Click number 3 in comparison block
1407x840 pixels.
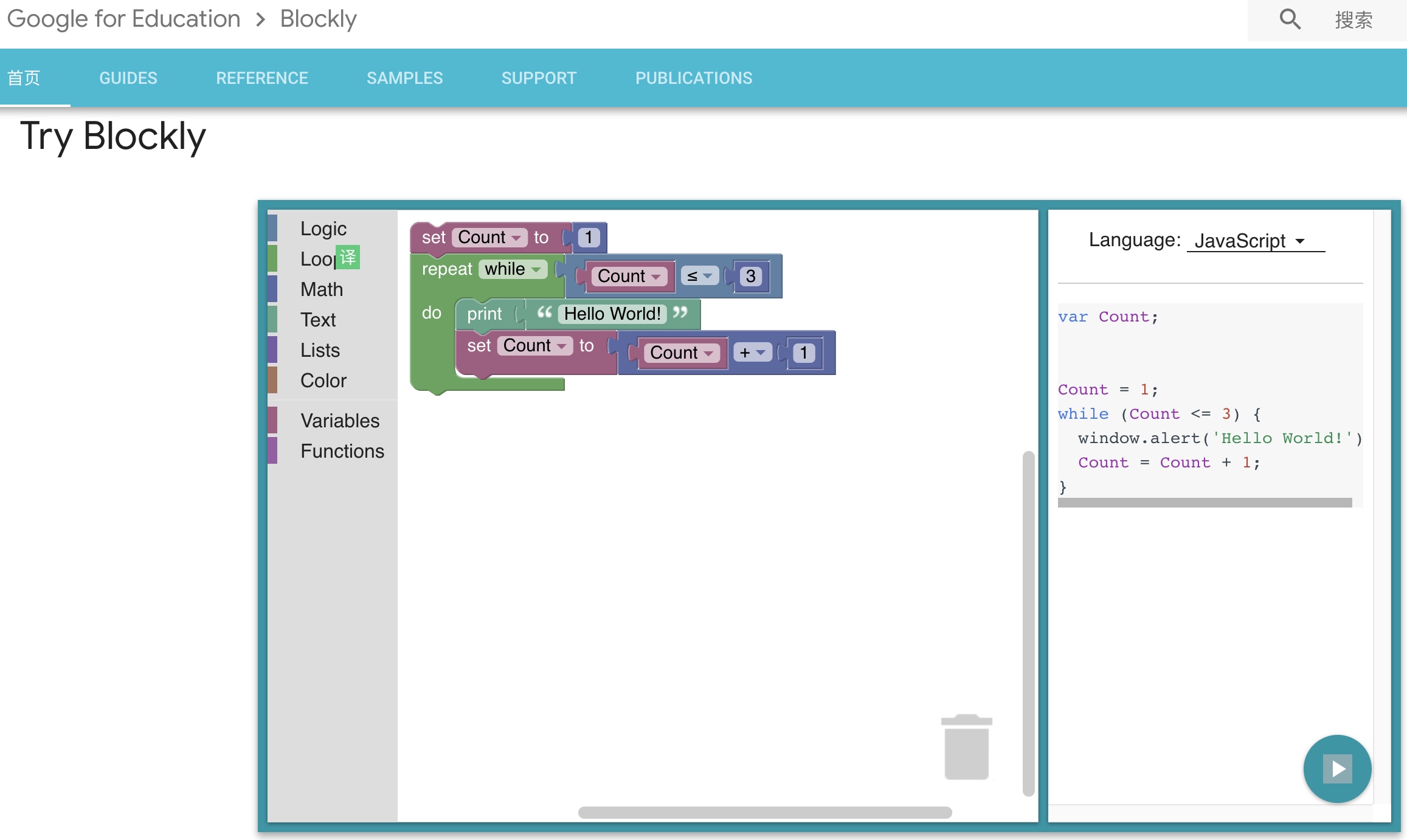(x=751, y=276)
